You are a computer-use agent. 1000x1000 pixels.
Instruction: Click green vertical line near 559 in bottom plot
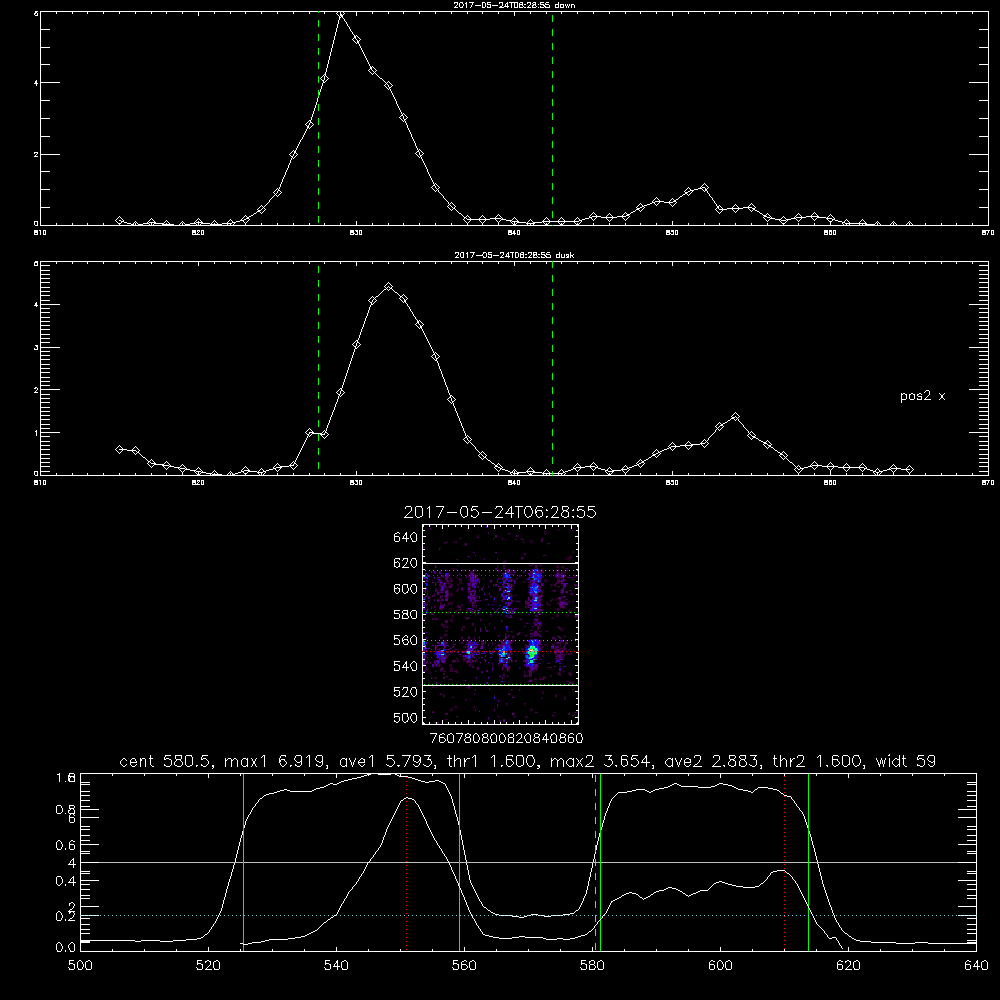pos(459,862)
